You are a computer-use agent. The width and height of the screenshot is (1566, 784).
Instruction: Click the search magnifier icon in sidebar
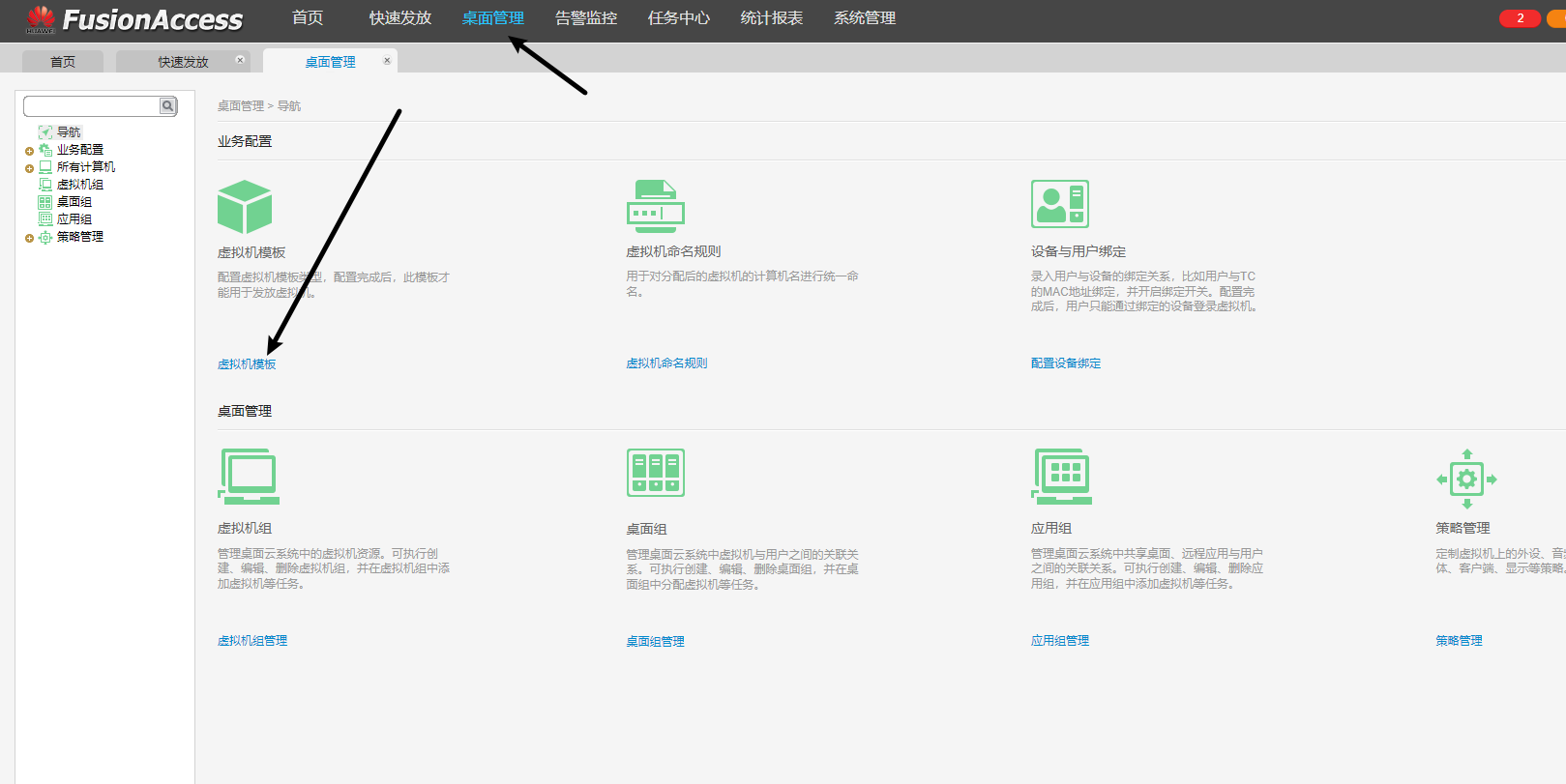tap(167, 106)
